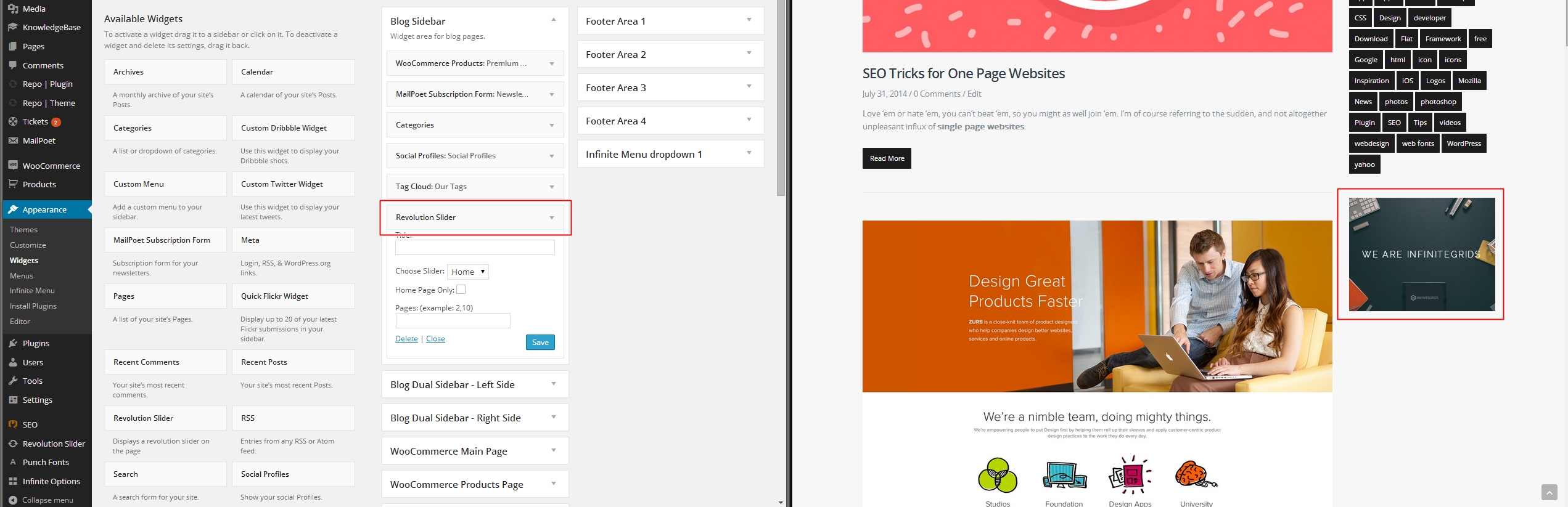Expand Footer Area 3 panel
This screenshot has width=1568, height=507.
pyautogui.click(x=749, y=86)
